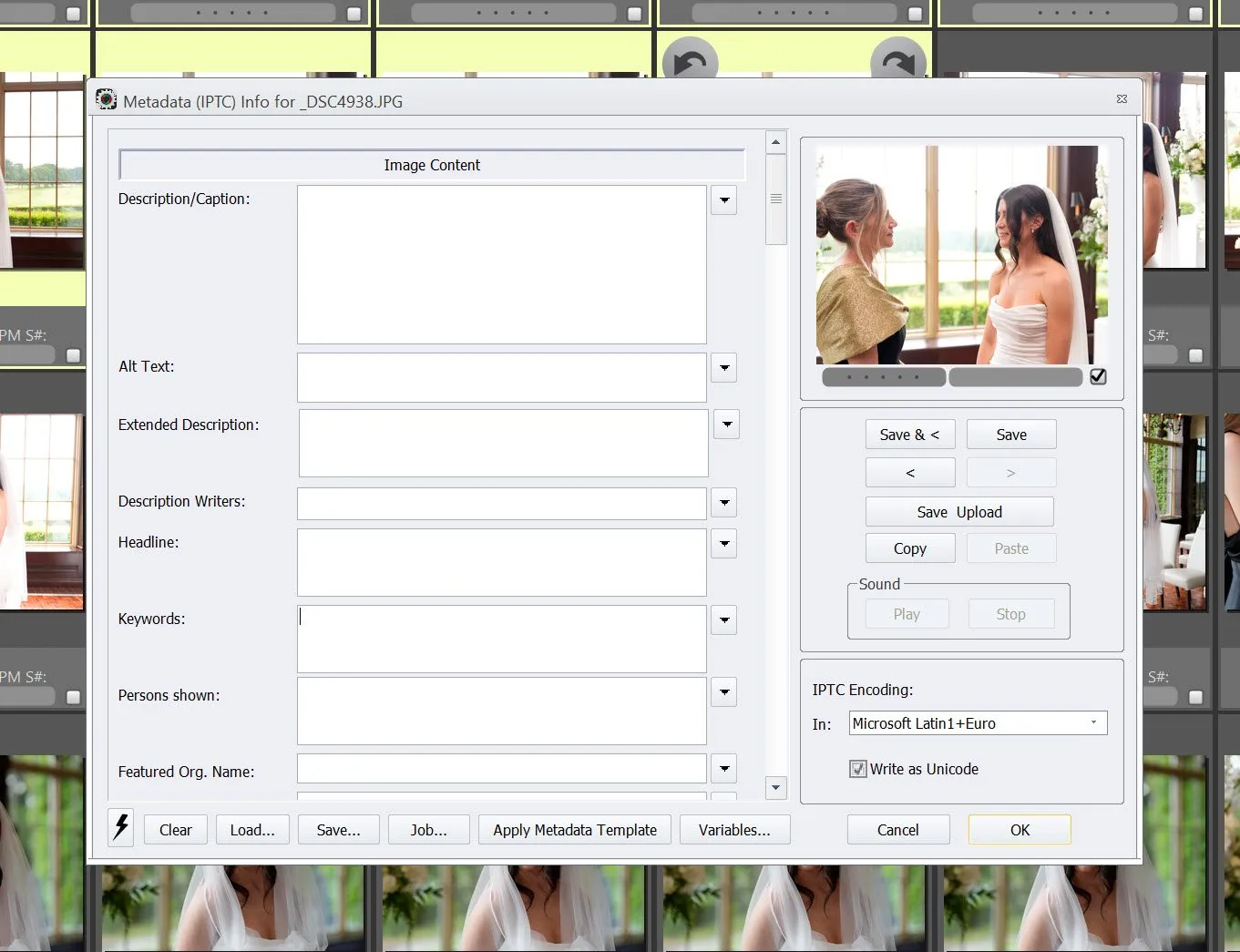Viewport: 1240px width, 952px height.
Task: Toggle the tag checkbox under the image preview
Action: 1098,376
